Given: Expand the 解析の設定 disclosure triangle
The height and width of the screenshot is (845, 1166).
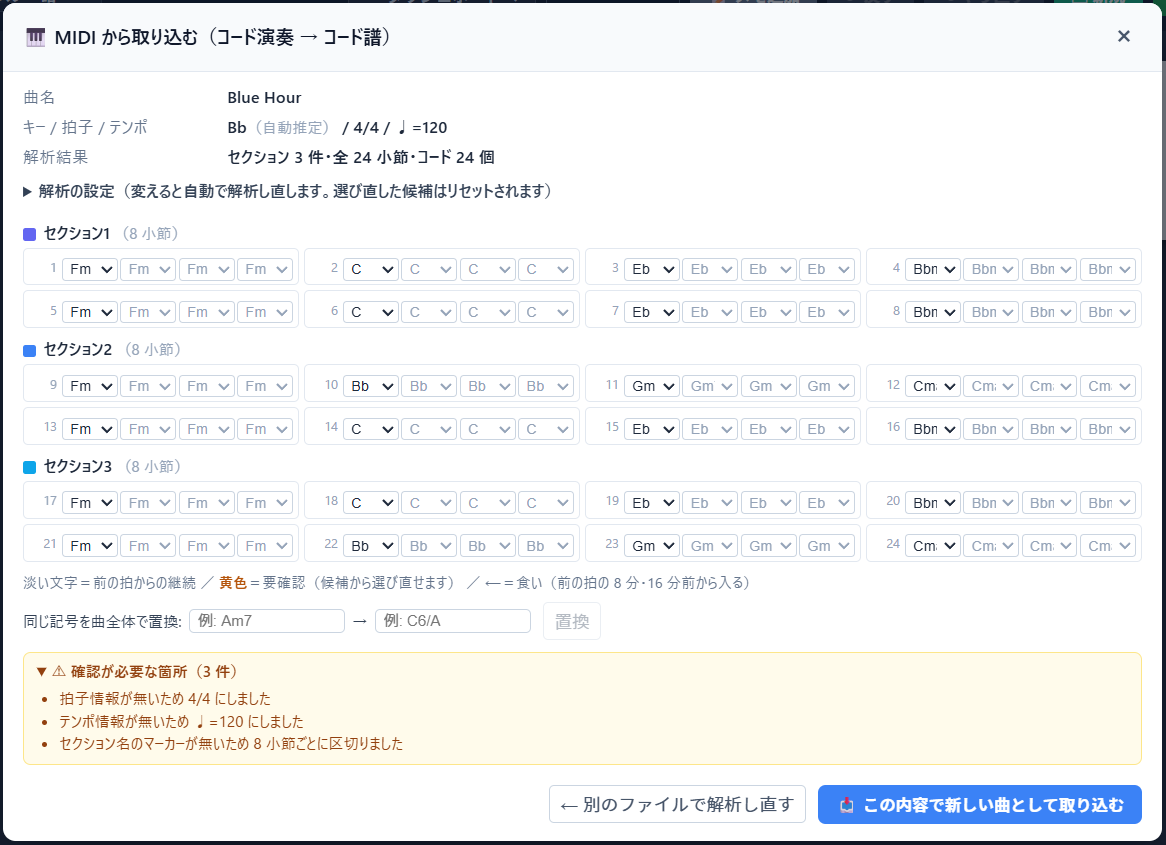Looking at the screenshot, I should click(28, 192).
